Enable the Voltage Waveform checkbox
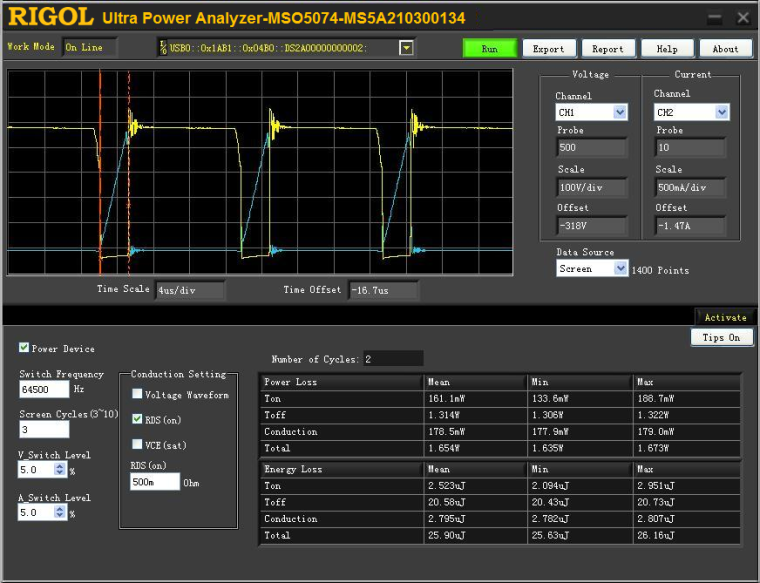 (137, 394)
